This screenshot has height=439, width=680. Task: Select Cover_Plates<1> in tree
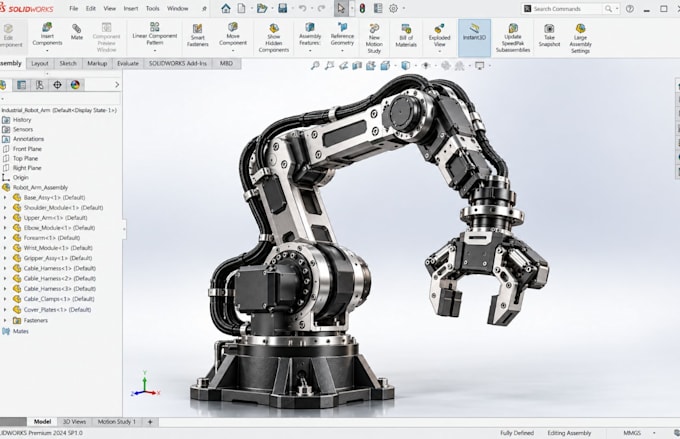pos(57,310)
